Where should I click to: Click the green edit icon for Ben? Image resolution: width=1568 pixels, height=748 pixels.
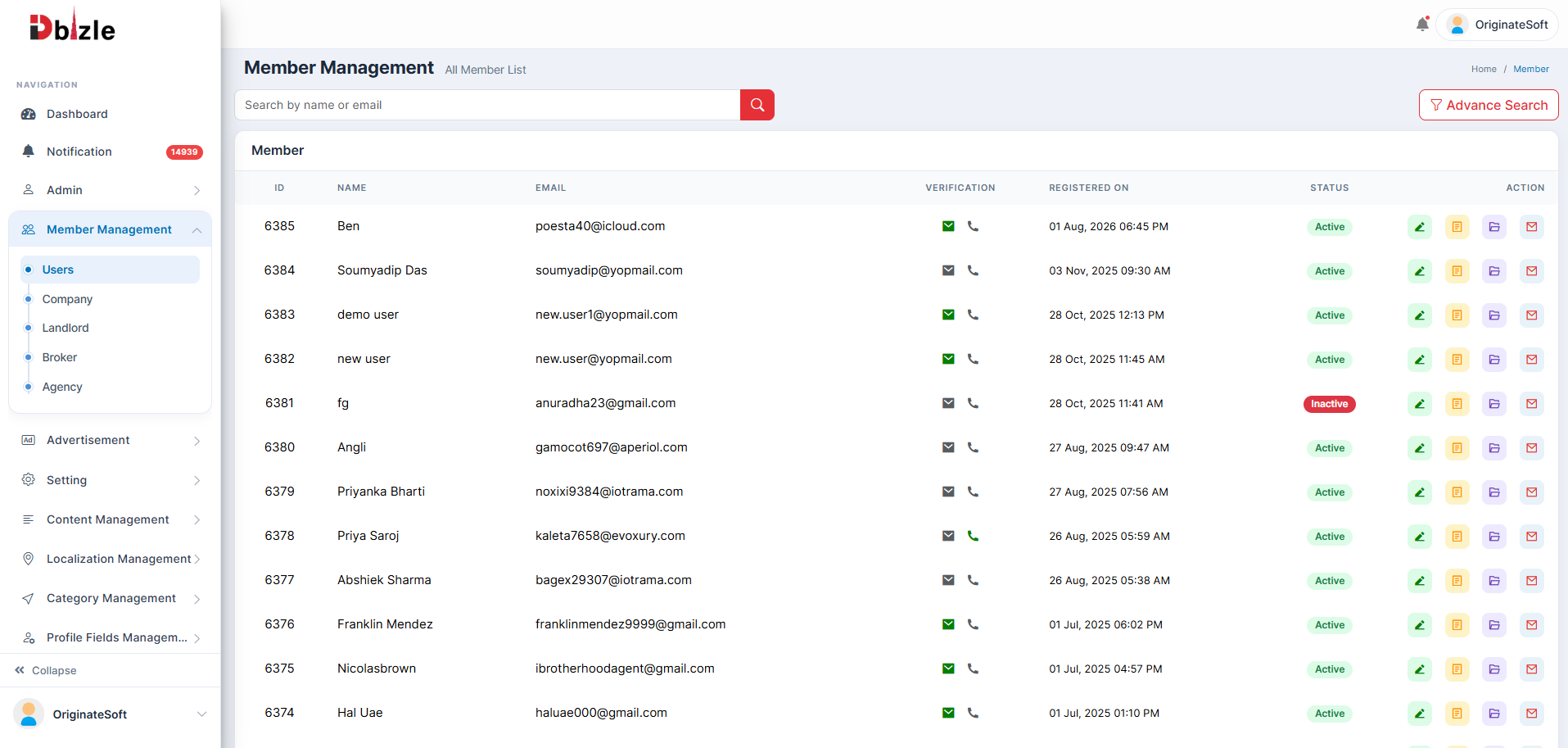point(1419,227)
